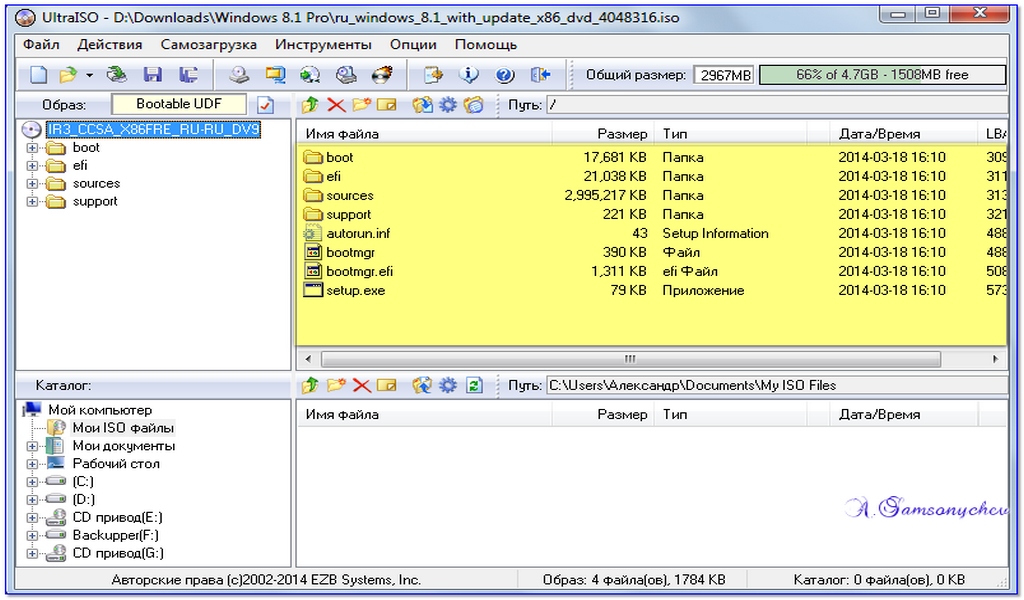Delete using the red X in the Каталог toolbar
The width and height of the screenshot is (1024, 600).
coord(361,385)
